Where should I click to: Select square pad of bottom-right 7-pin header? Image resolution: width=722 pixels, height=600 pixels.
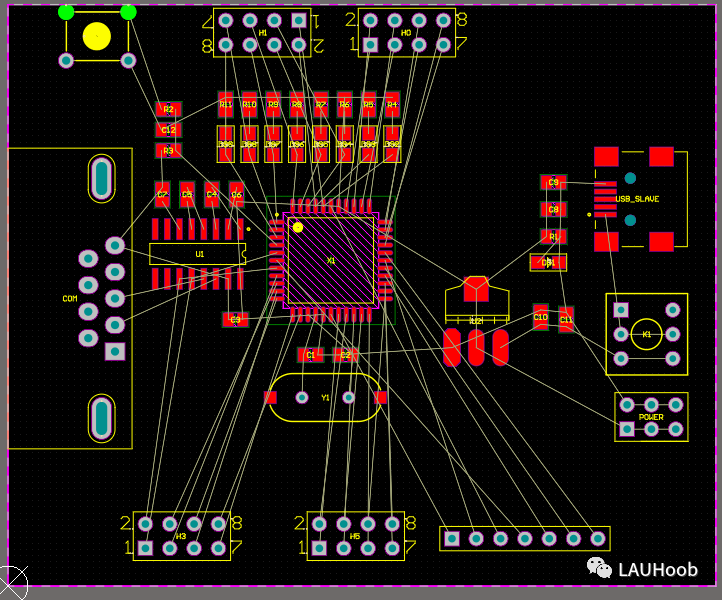[x=452, y=538]
